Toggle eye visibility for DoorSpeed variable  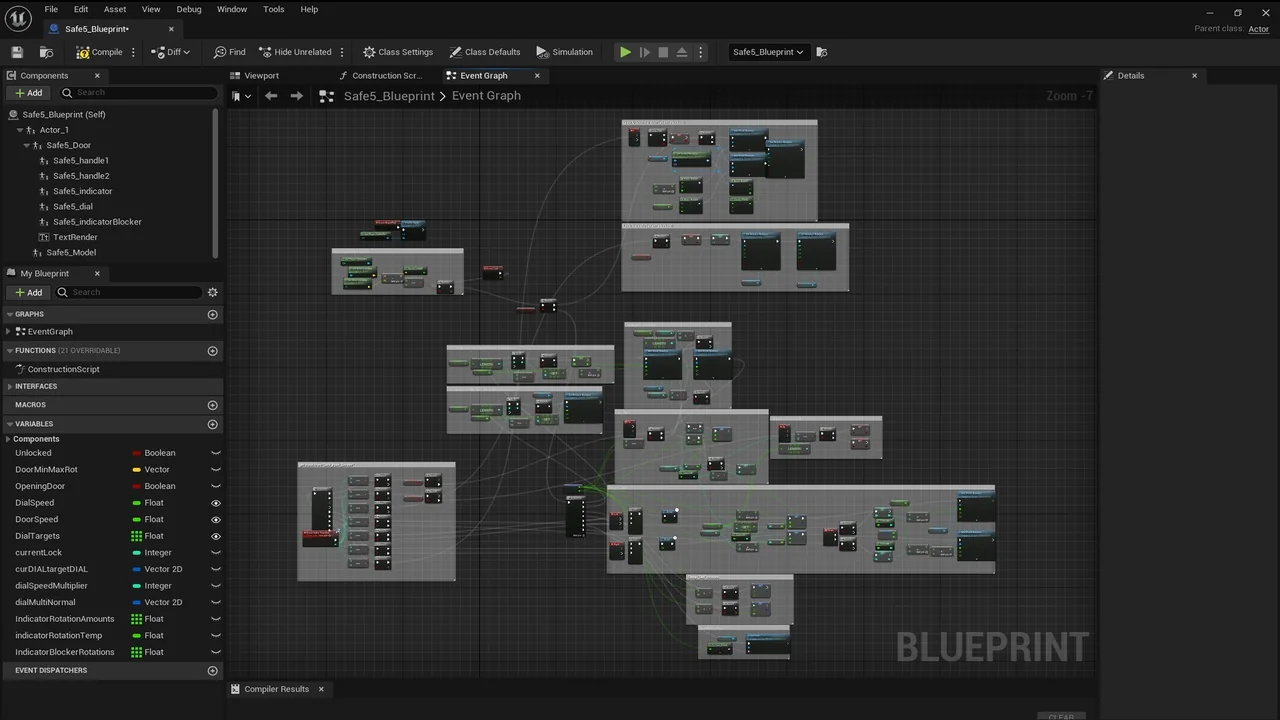coord(215,520)
